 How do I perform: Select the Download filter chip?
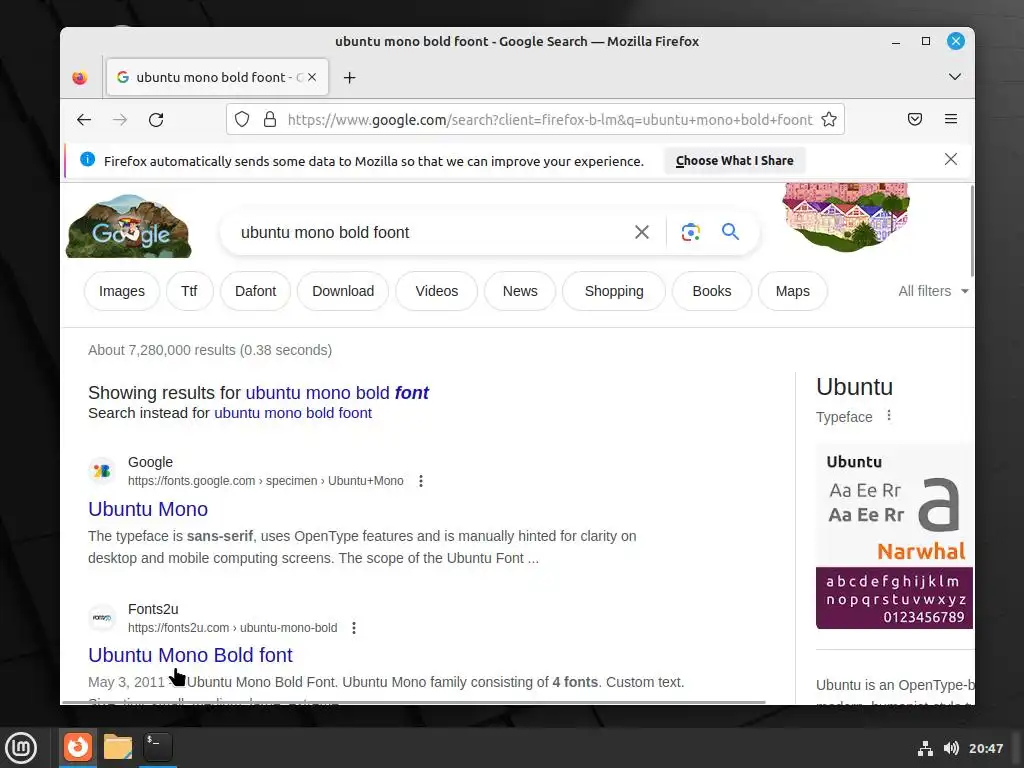[x=343, y=291]
